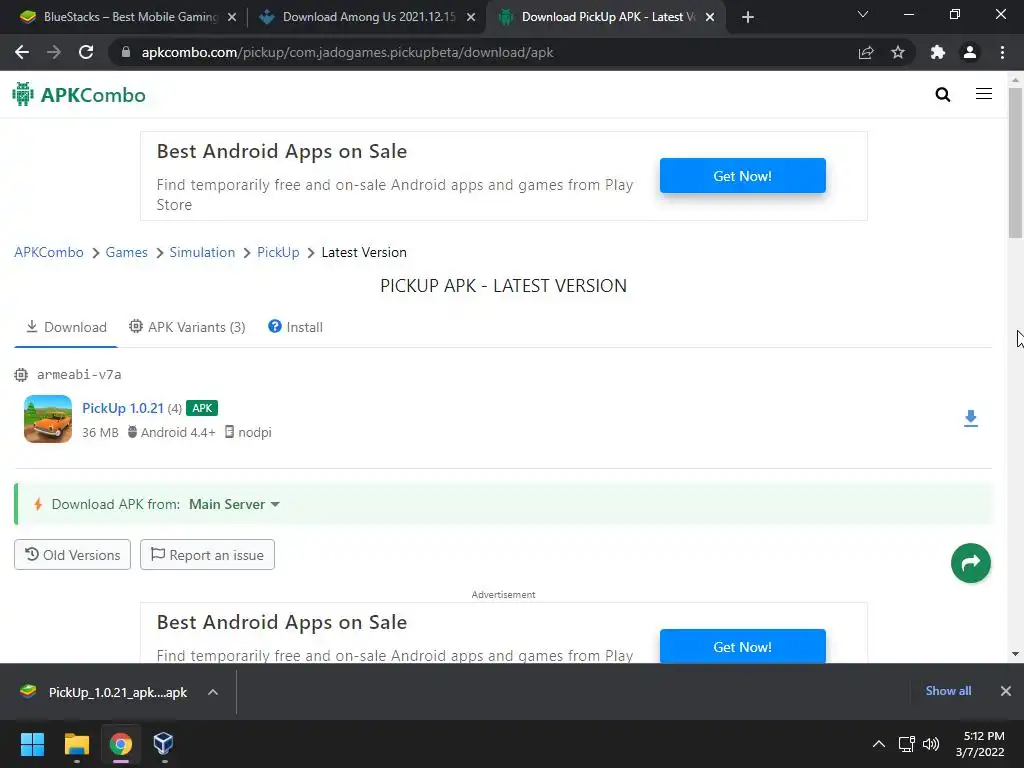Viewport: 1024px width, 768px height.
Task: Expand Main Server dropdown
Action: 234,504
